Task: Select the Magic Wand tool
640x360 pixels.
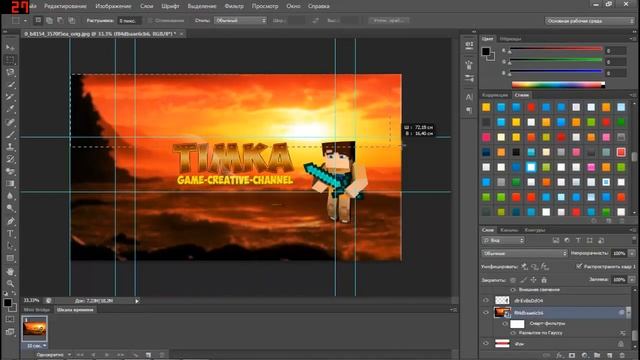Action: pos(10,85)
